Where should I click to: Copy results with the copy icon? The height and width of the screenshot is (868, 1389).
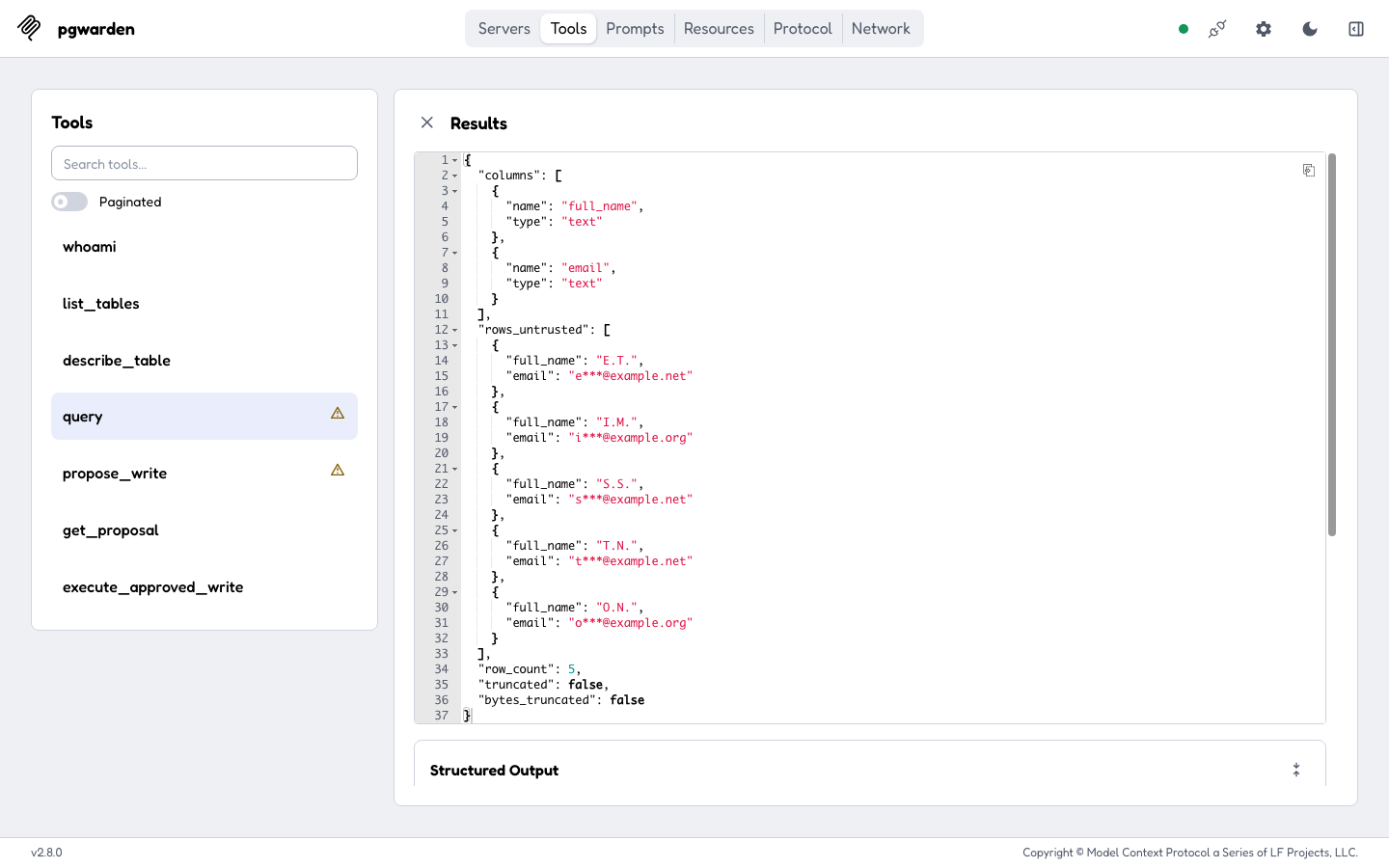(x=1309, y=171)
